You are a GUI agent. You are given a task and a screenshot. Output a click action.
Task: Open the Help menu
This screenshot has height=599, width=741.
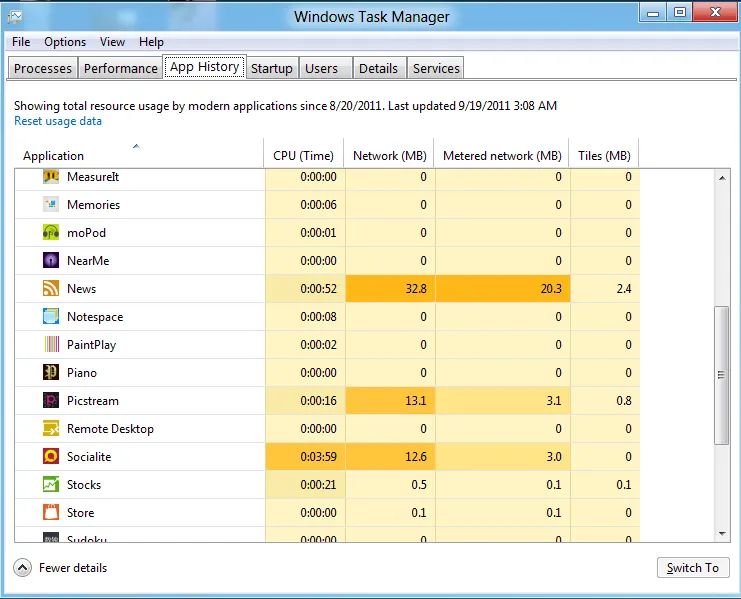pos(151,42)
